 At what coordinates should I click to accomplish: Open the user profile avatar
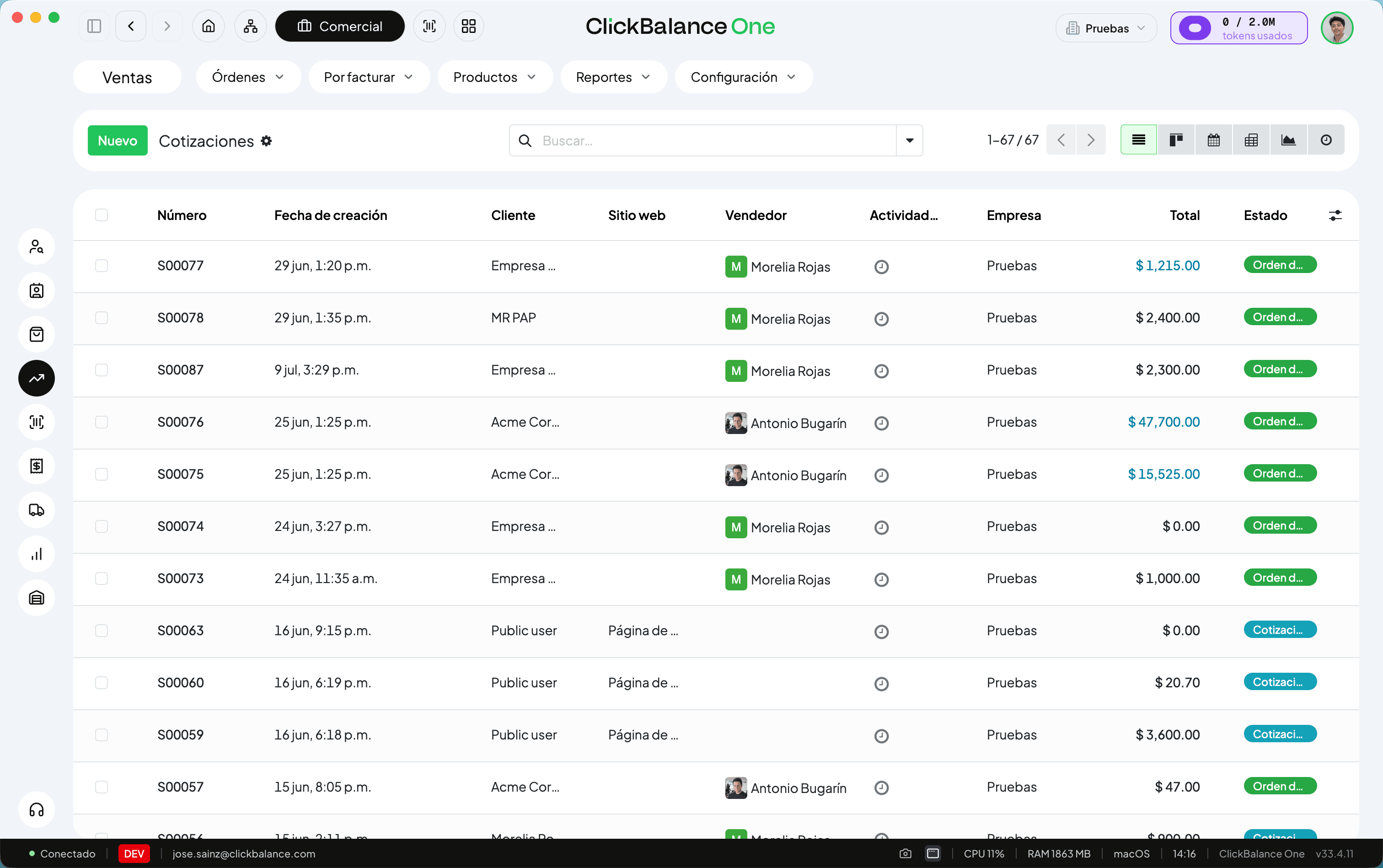[x=1337, y=27]
